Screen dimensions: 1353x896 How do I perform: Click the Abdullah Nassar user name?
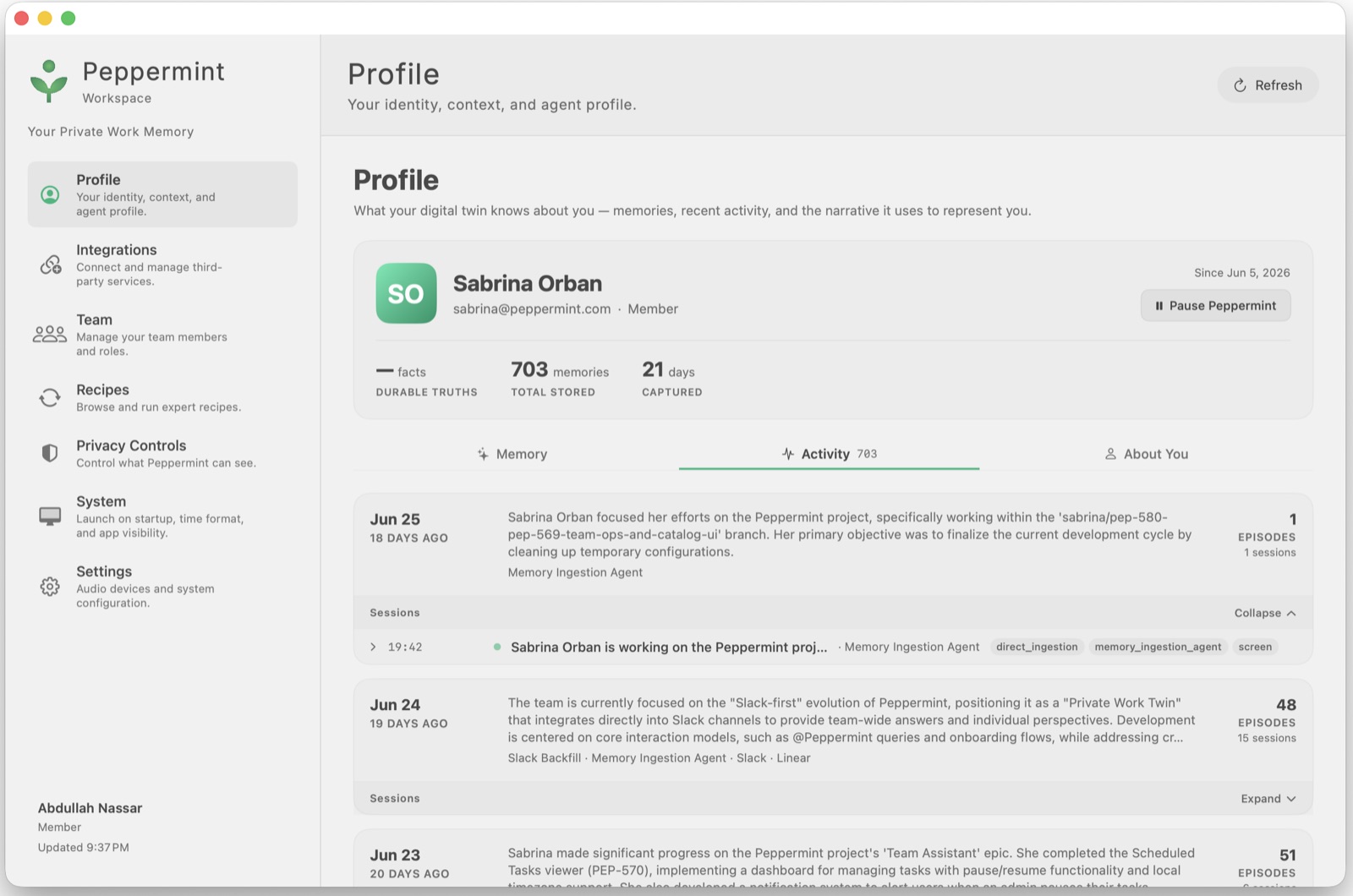tap(90, 808)
